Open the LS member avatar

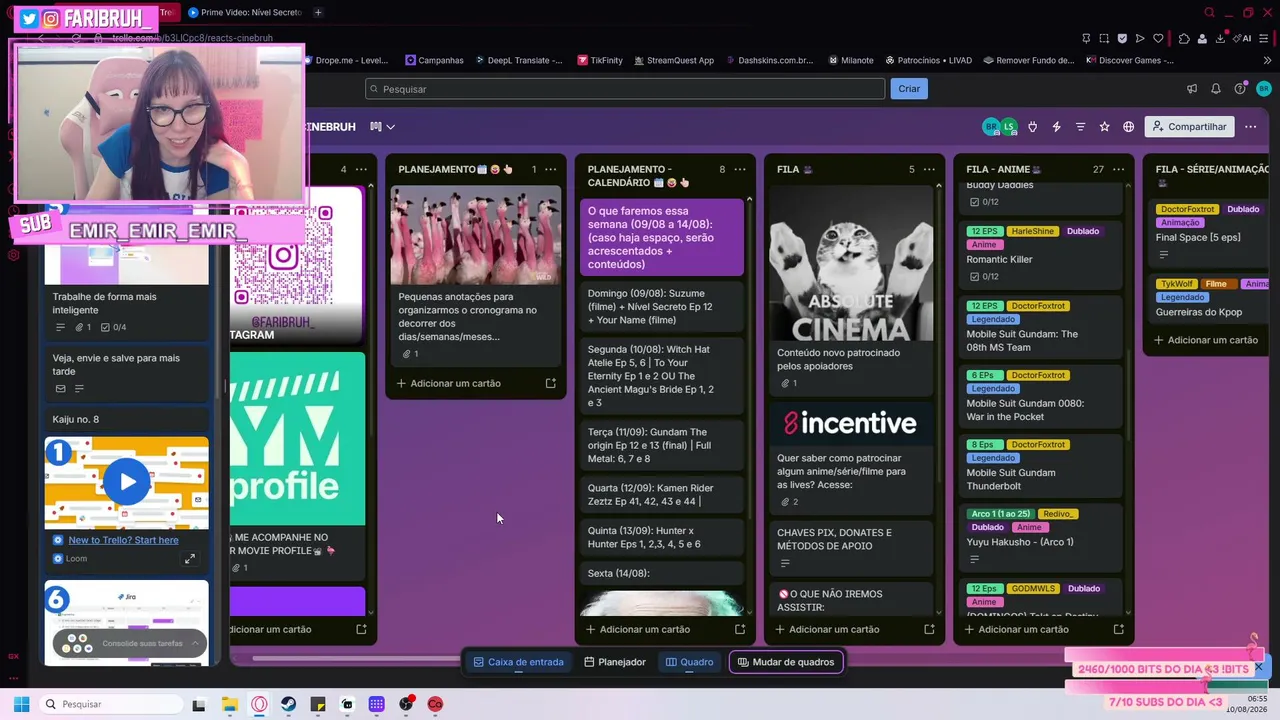[x=1008, y=127]
